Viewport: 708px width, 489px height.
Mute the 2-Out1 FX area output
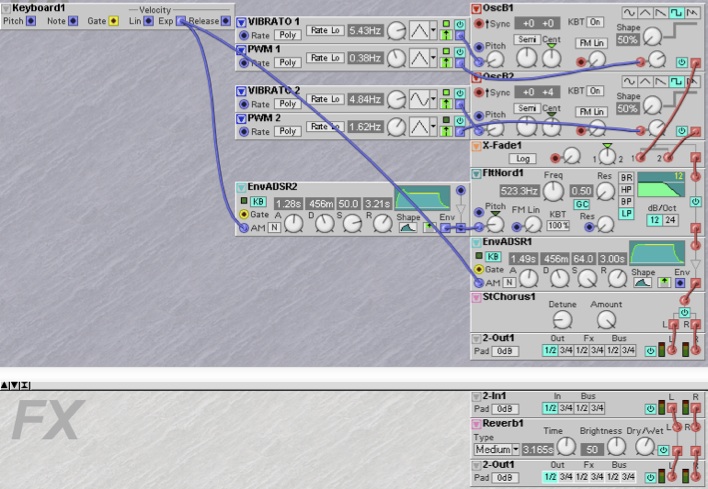649,477
